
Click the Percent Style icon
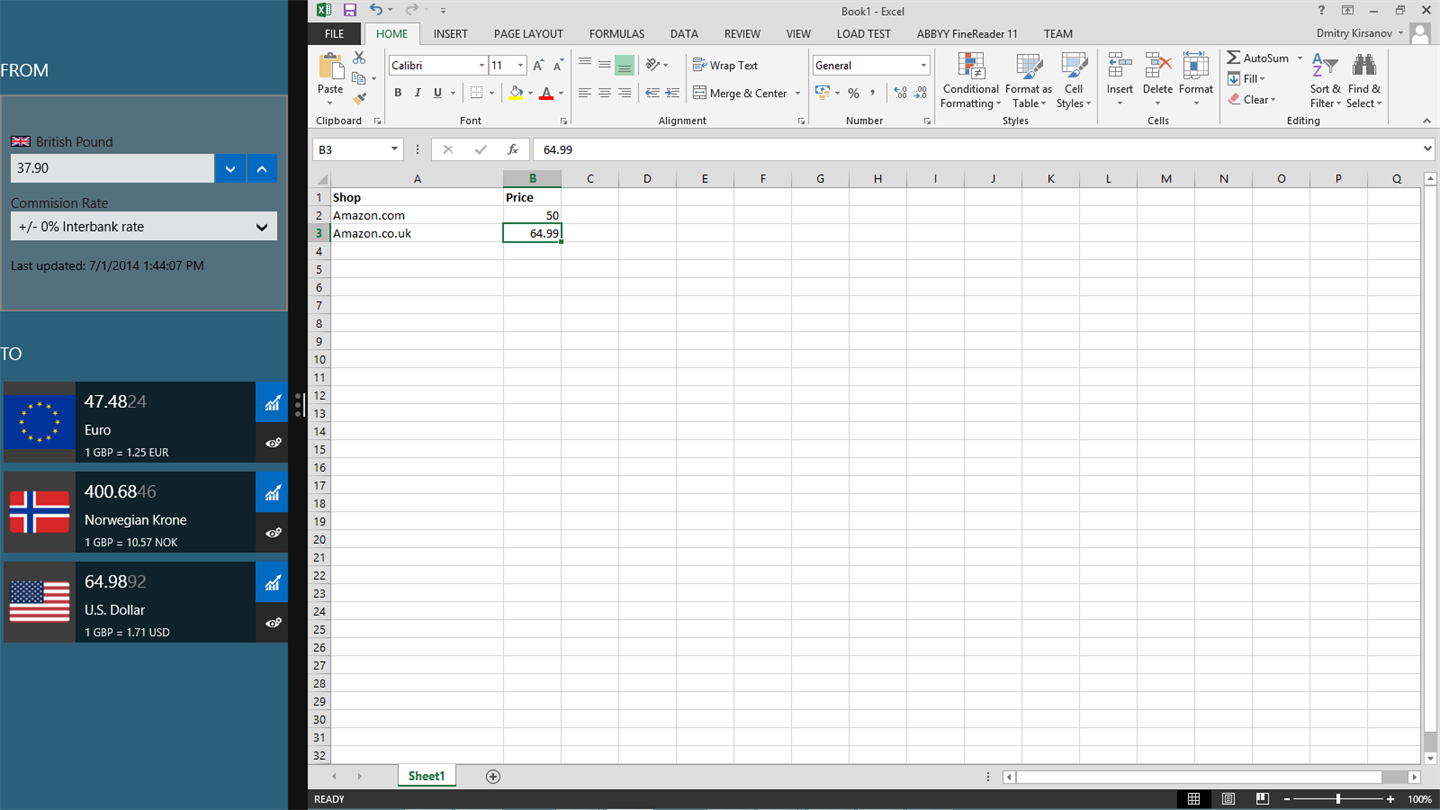click(x=853, y=93)
